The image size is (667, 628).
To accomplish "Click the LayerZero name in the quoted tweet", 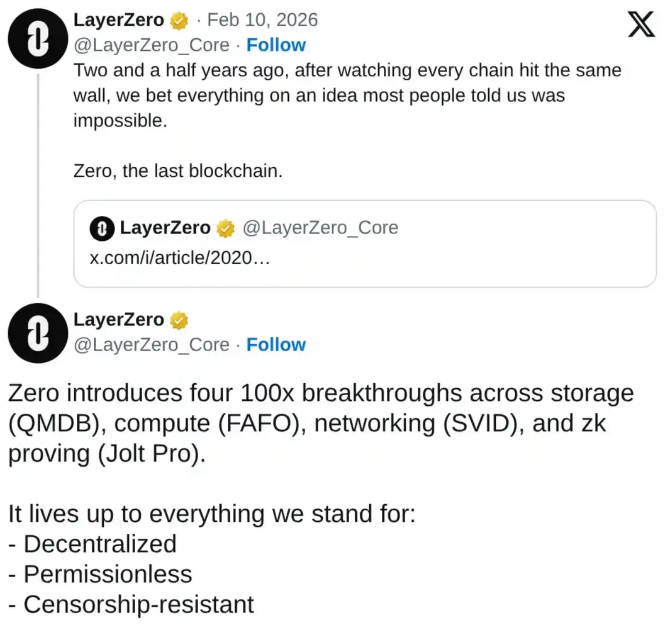I will (165, 228).
